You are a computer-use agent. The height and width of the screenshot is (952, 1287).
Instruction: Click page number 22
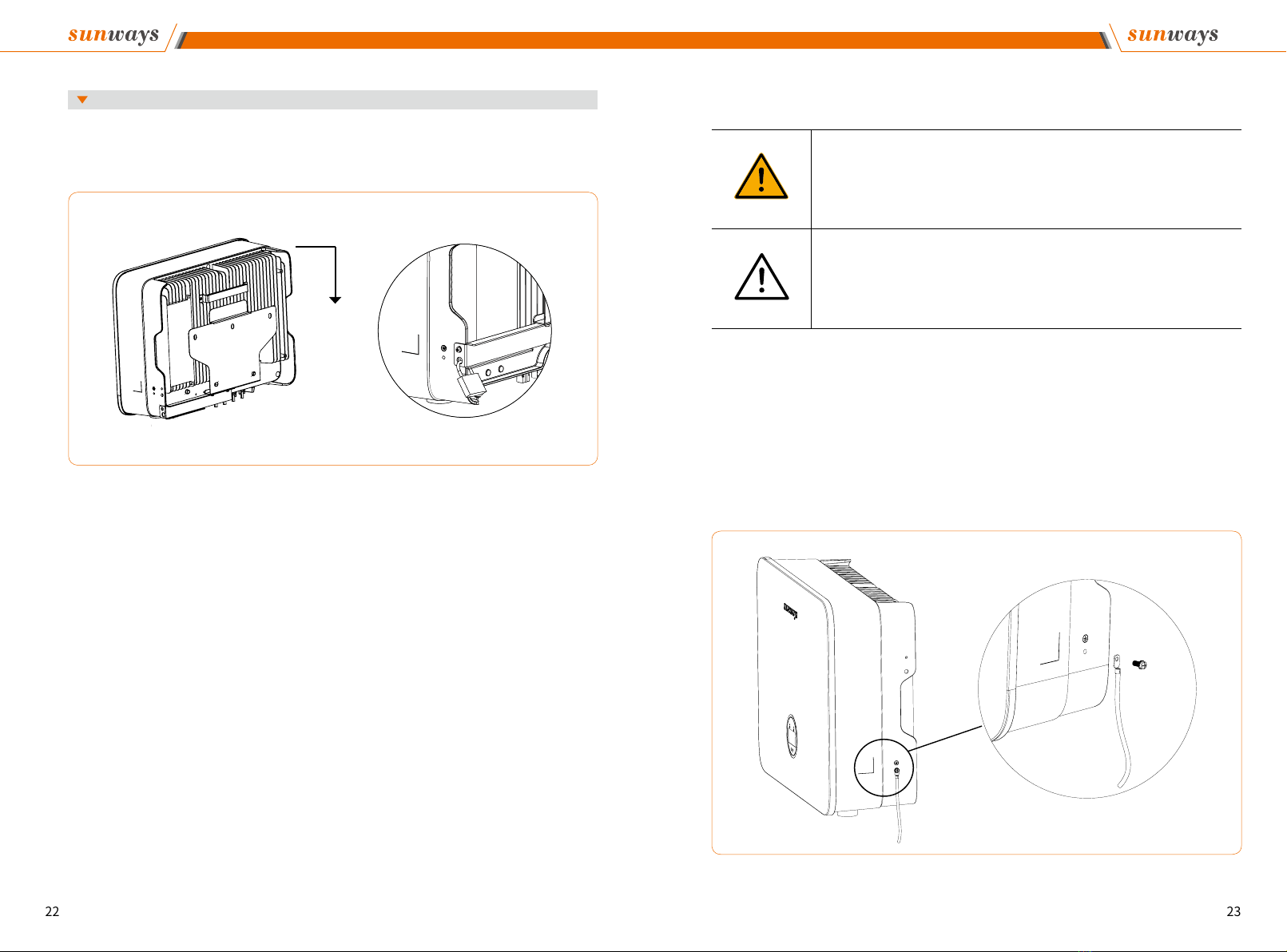[52, 911]
